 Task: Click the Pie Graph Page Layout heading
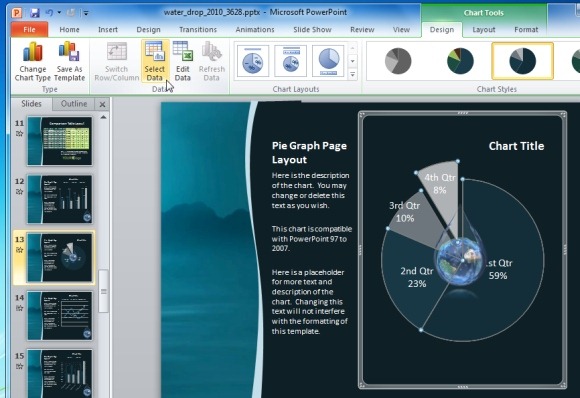point(309,152)
